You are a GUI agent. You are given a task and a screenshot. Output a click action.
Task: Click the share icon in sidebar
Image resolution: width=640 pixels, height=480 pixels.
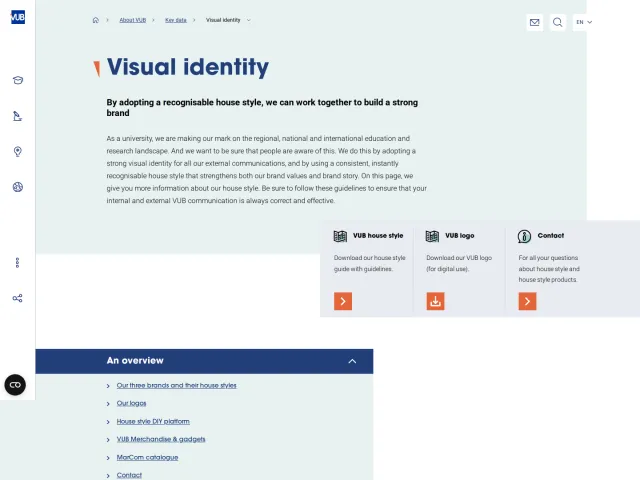pyautogui.click(x=17, y=298)
